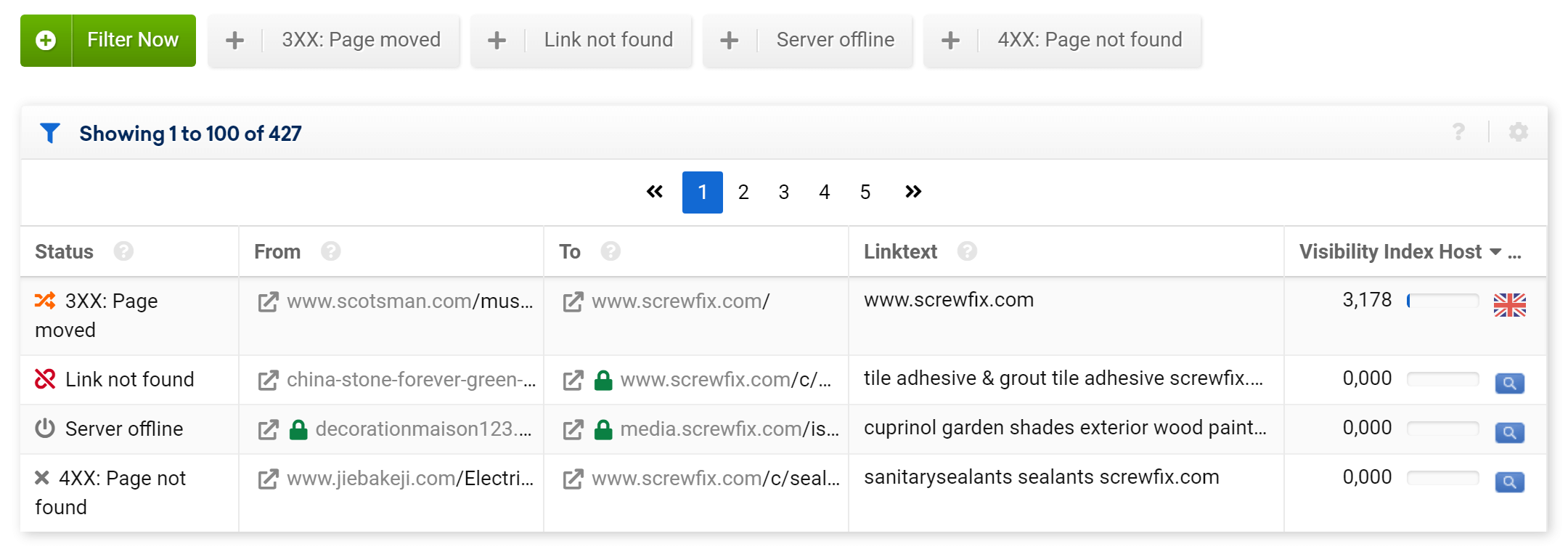Screen dimensions: 1568x552
Task: Open external icon for www.jiebakeji.com
Action: (268, 479)
